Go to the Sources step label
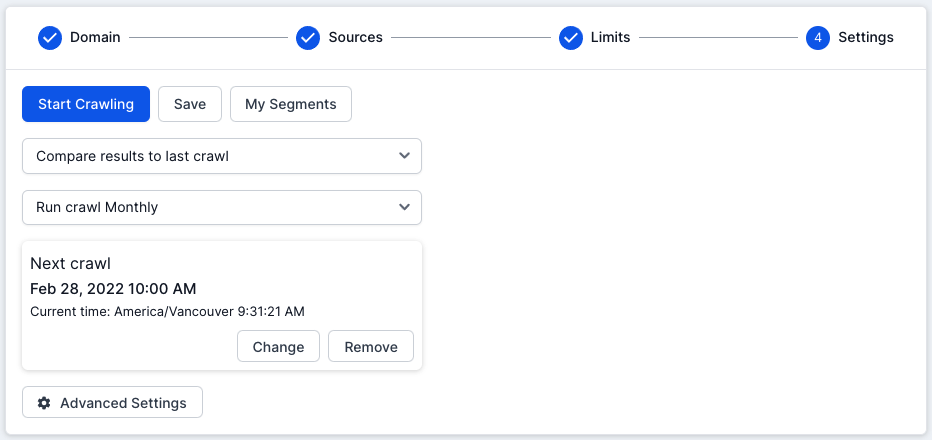 [355, 37]
